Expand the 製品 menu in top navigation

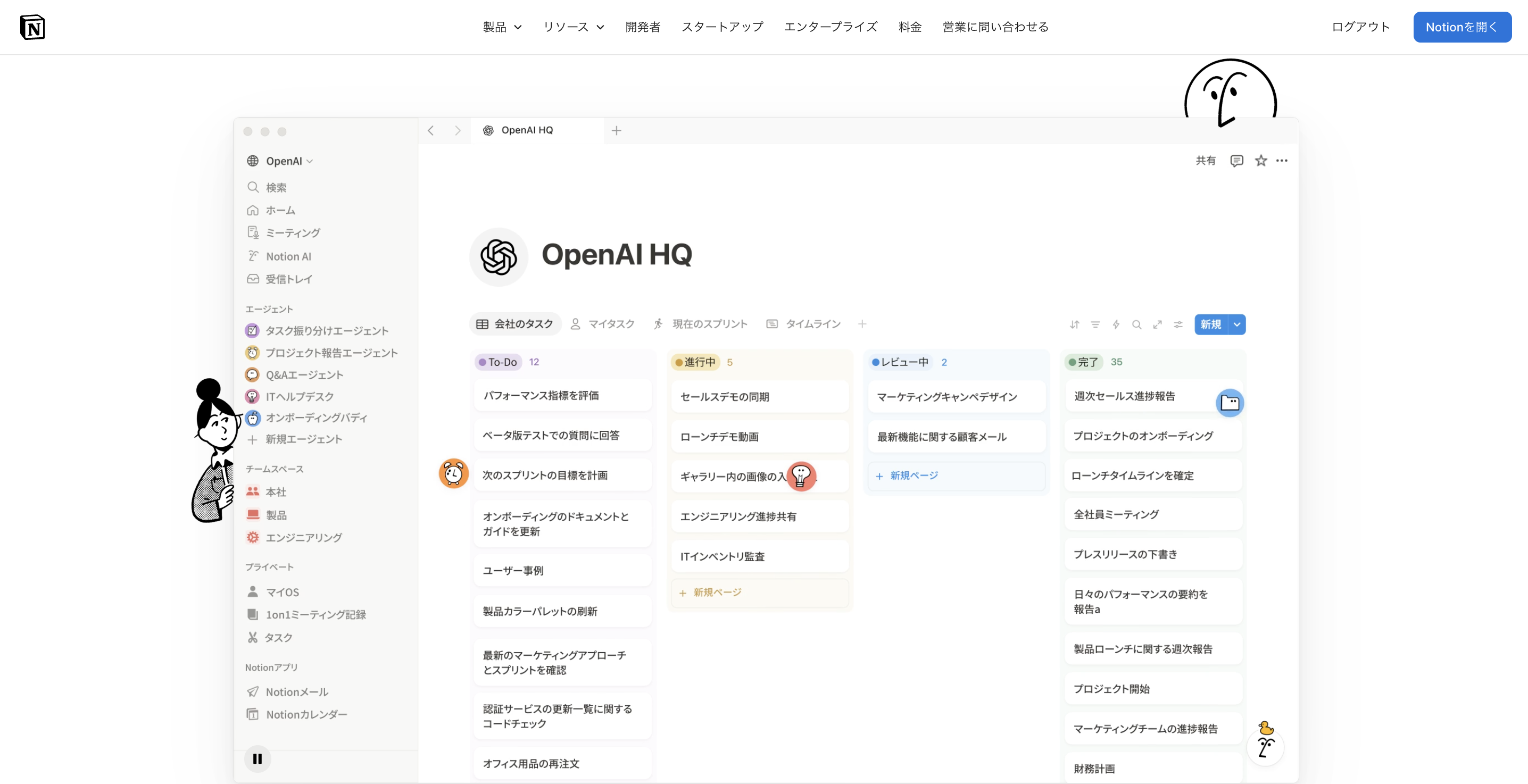[502, 27]
